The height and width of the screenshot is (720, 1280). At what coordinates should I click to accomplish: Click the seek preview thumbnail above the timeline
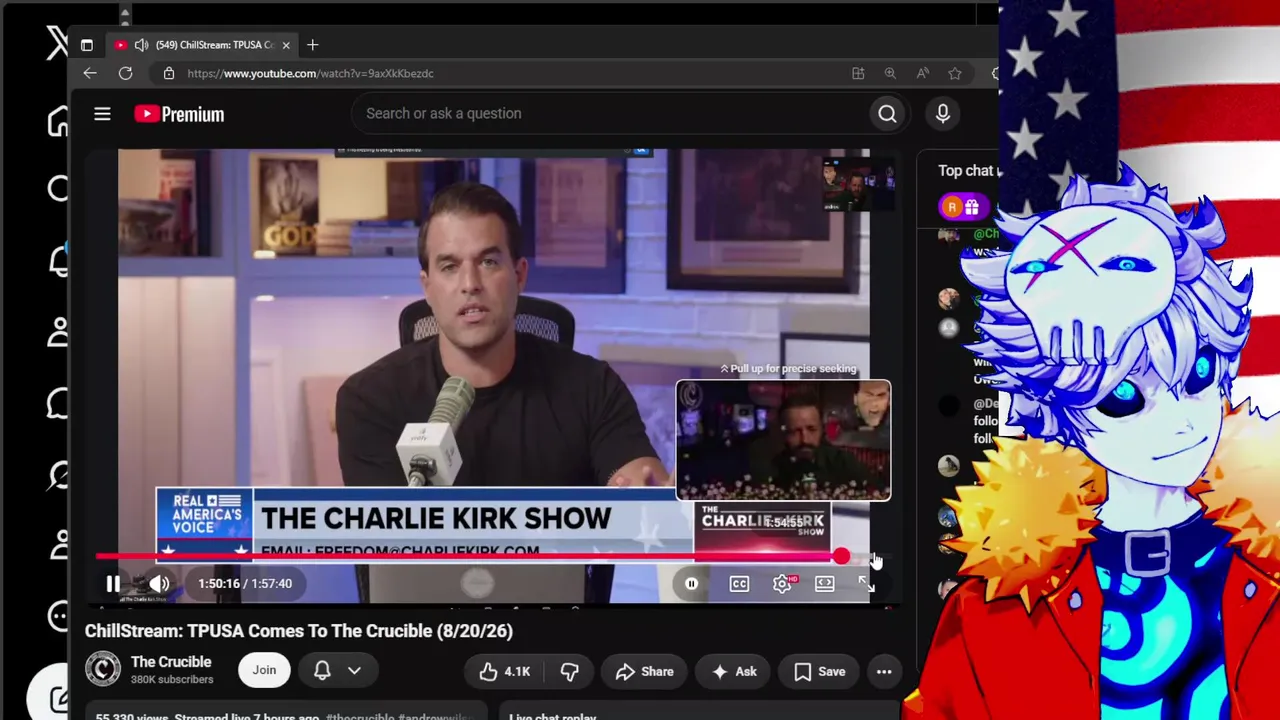[783, 440]
